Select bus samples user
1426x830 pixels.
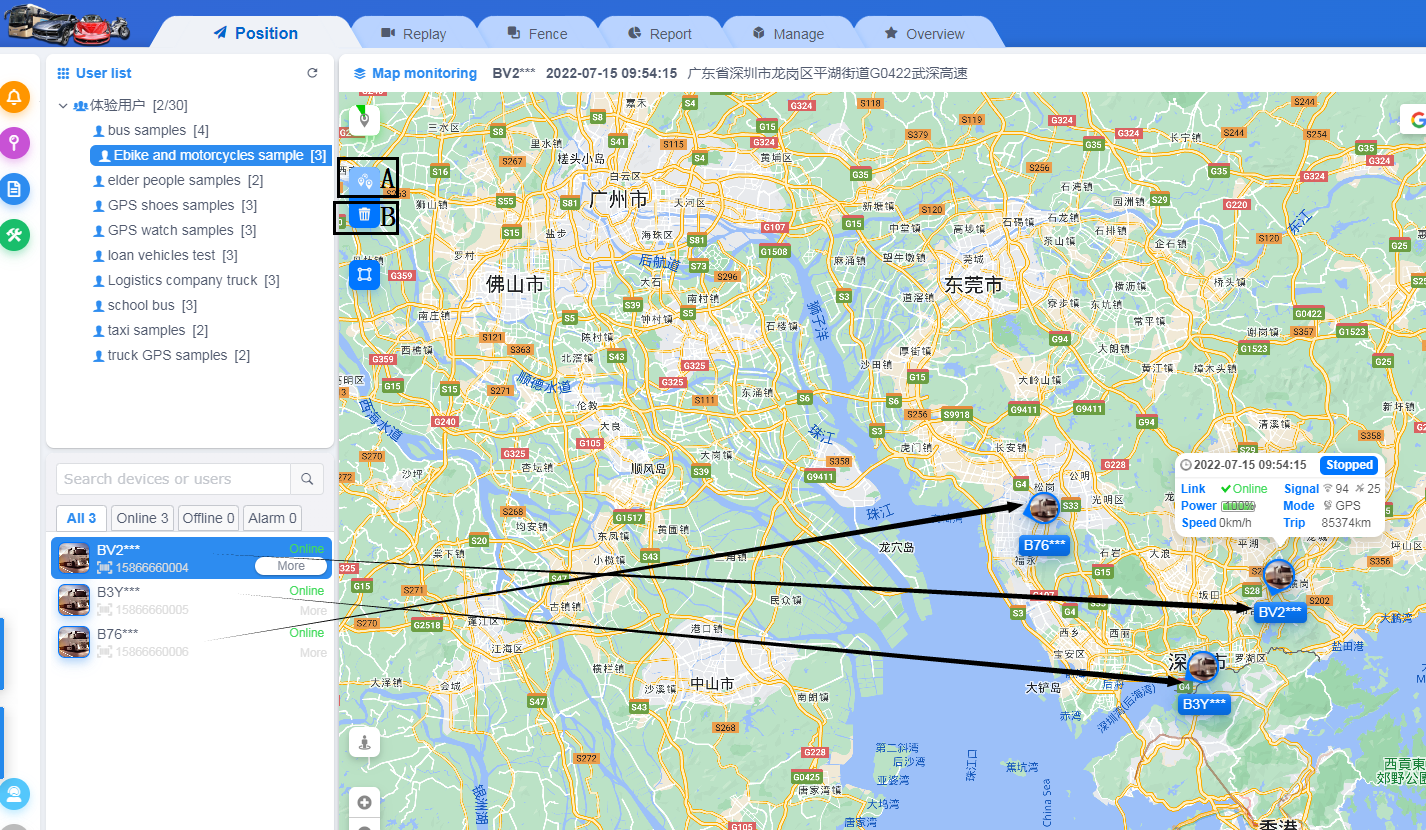coord(150,130)
